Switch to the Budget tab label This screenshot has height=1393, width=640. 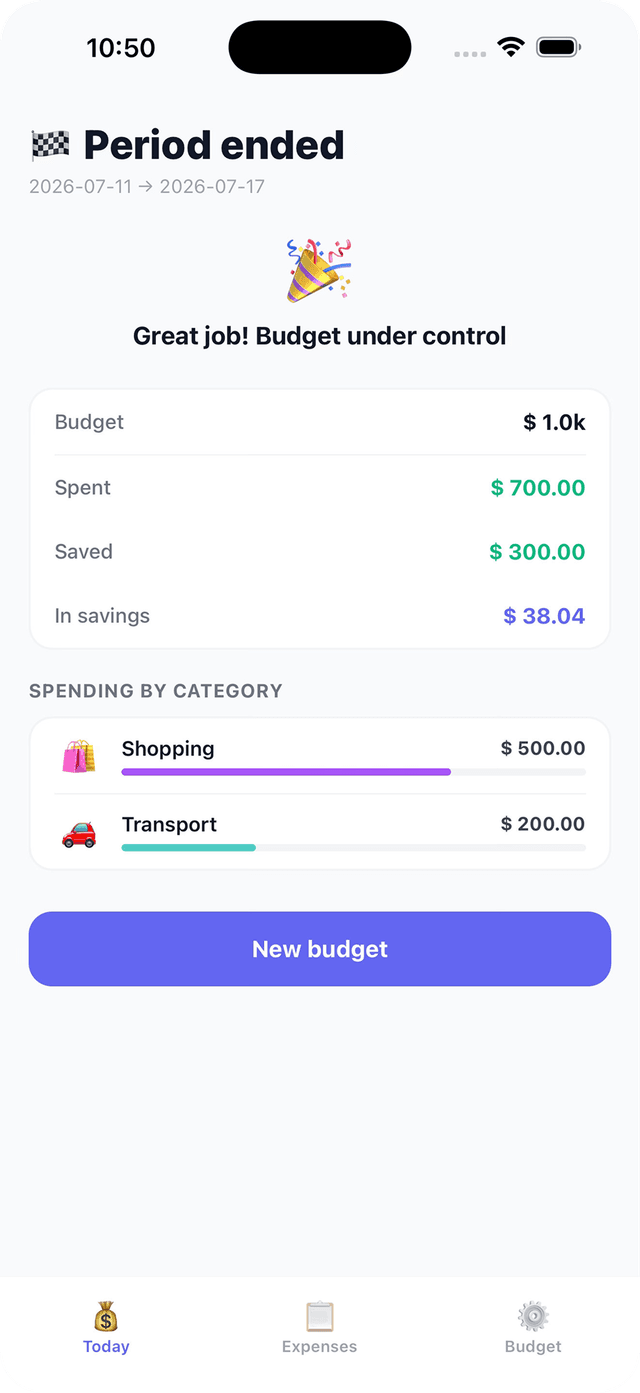click(533, 1346)
